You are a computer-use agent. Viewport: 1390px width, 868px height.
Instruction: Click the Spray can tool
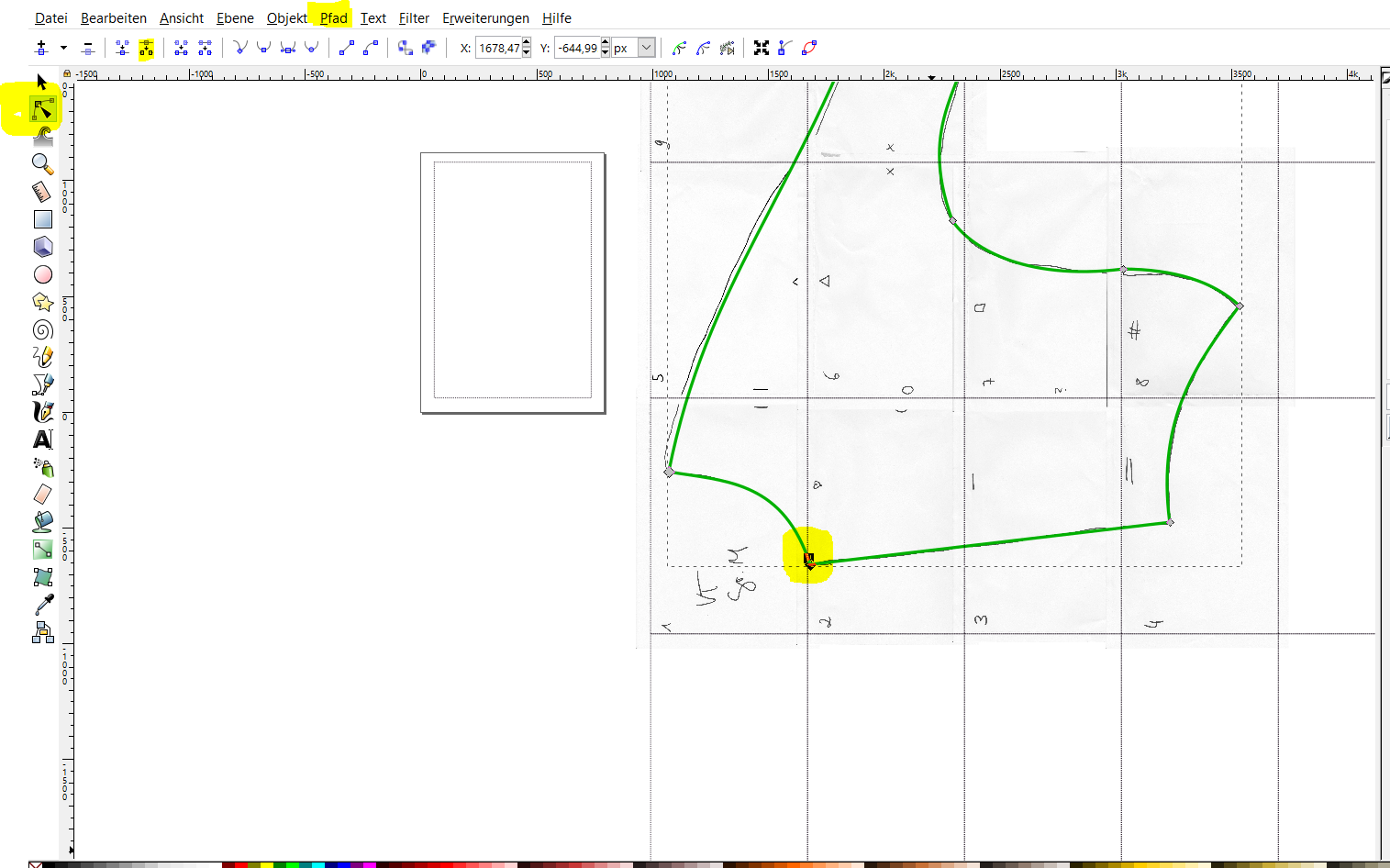coord(42,467)
